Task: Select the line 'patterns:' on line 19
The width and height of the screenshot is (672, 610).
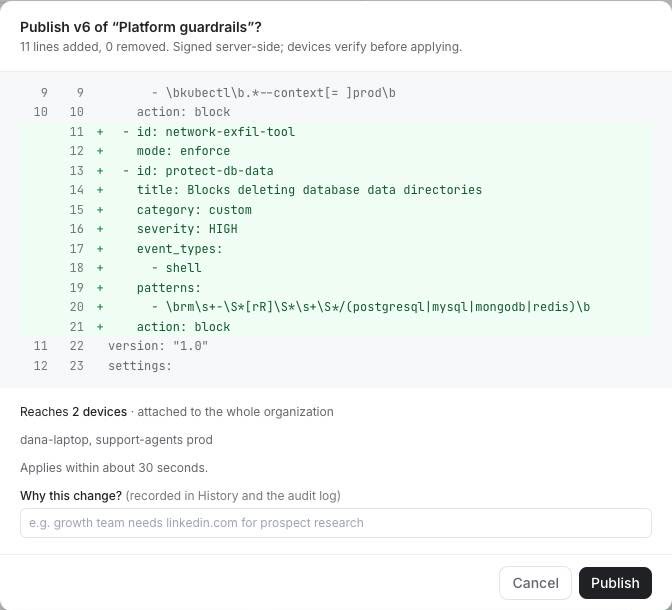Action: tap(336, 288)
